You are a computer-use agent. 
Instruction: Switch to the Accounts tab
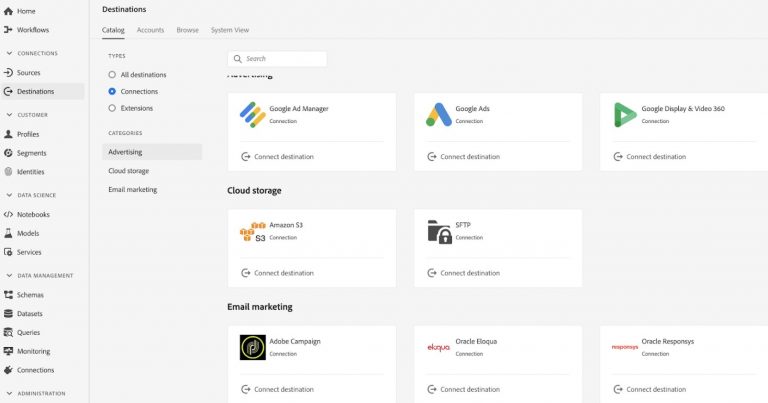pos(150,30)
